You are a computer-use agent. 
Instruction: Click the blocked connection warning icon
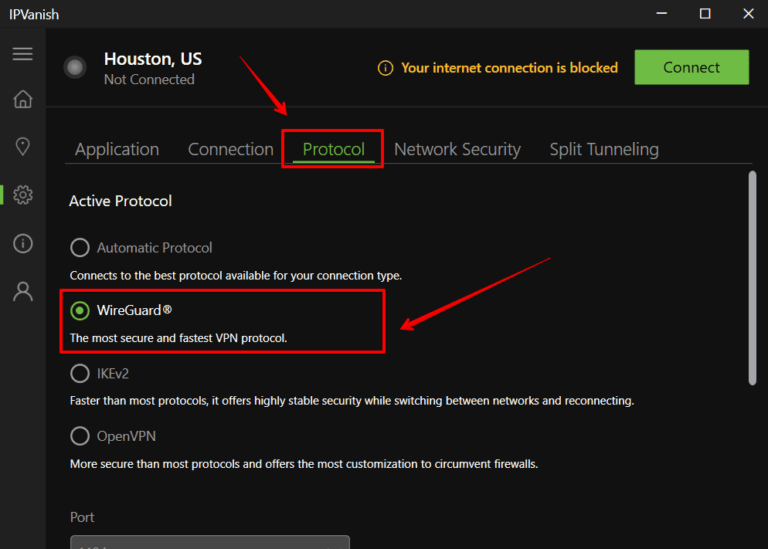pyautogui.click(x=385, y=68)
